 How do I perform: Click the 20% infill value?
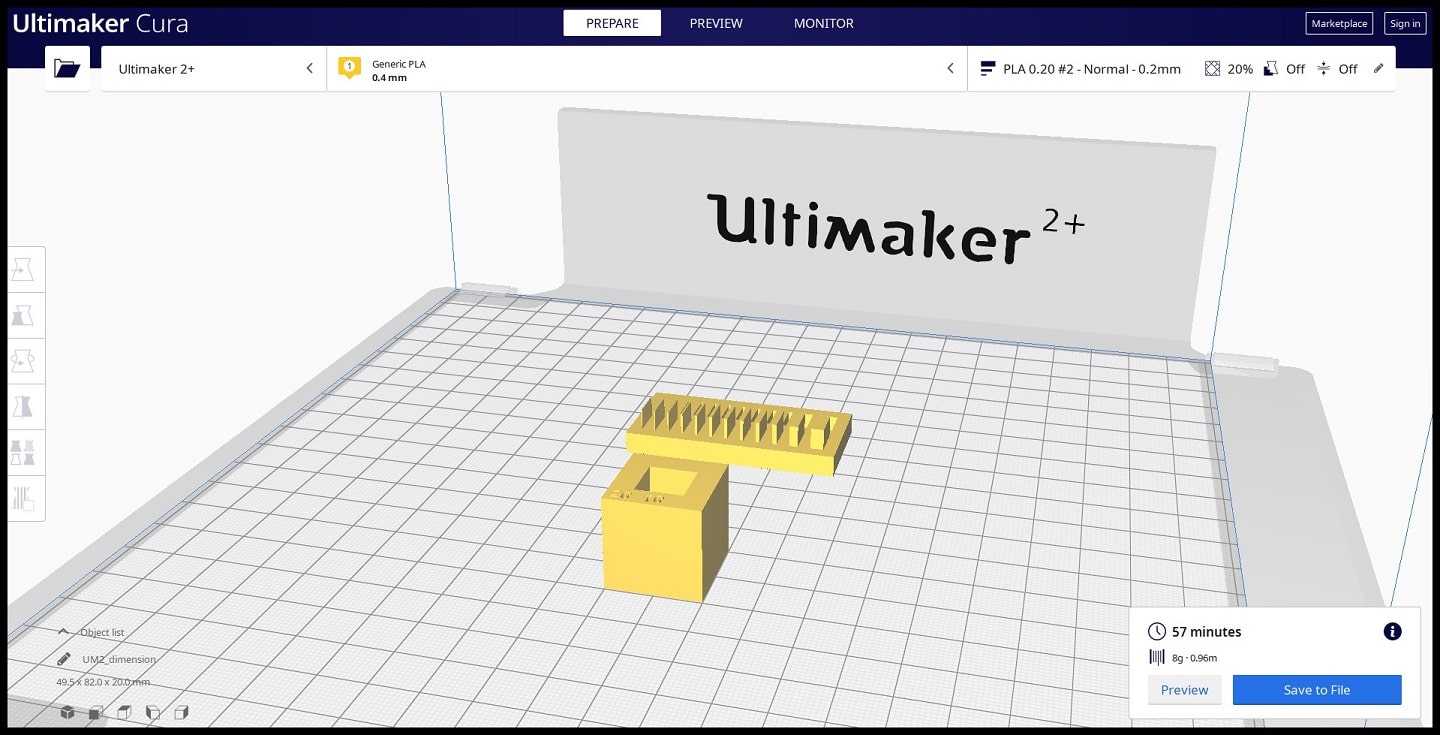click(1240, 69)
